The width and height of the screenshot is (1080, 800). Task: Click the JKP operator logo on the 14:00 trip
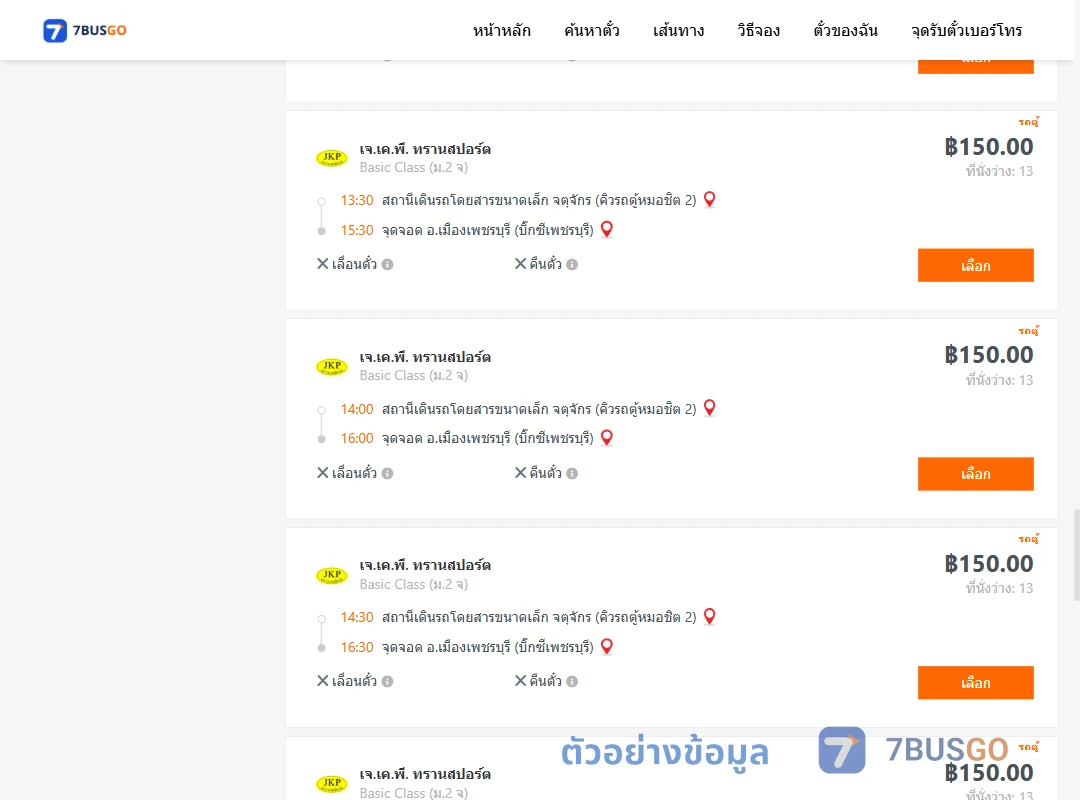click(x=332, y=367)
